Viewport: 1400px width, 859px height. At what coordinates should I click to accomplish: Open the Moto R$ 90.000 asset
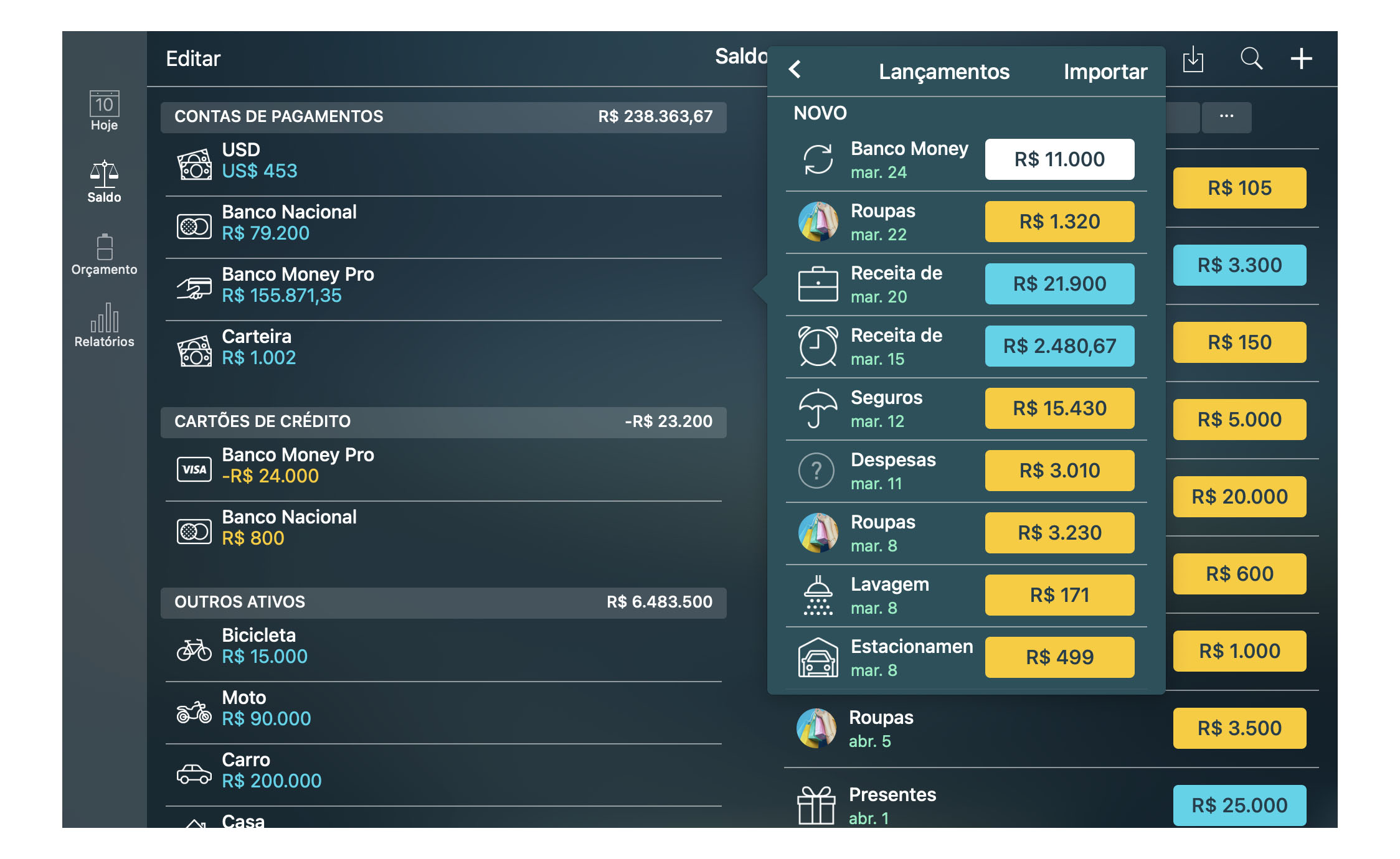[x=443, y=712]
